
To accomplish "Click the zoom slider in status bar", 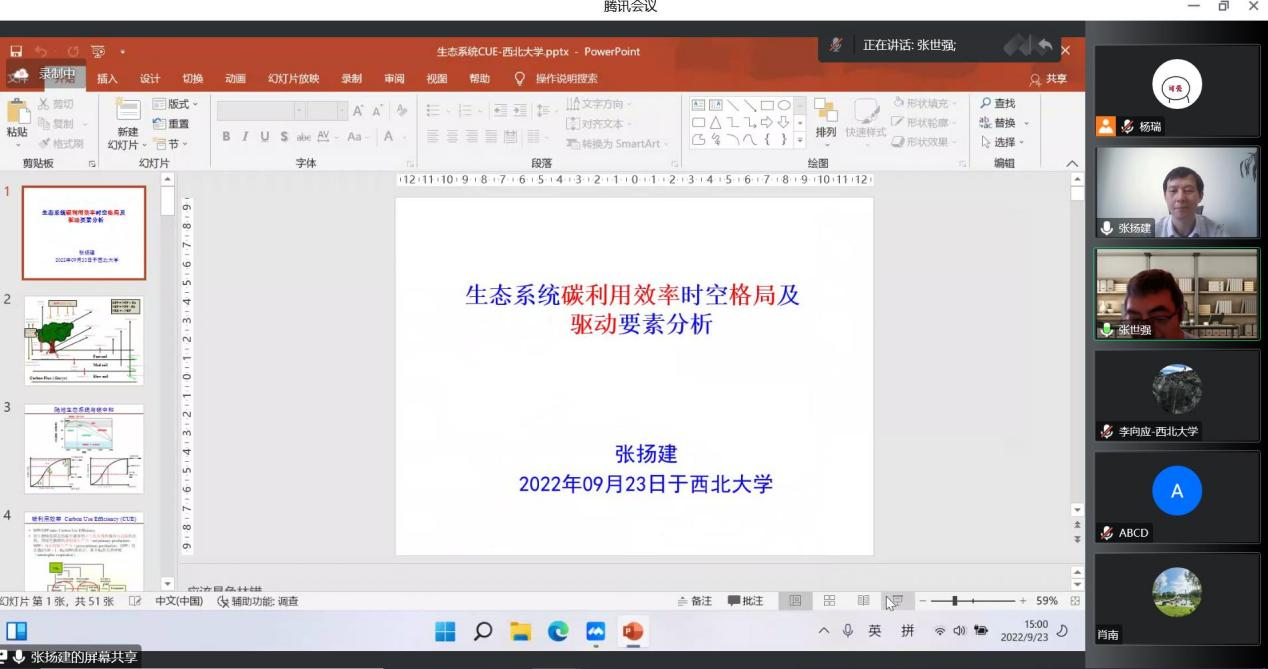I will tap(956, 601).
